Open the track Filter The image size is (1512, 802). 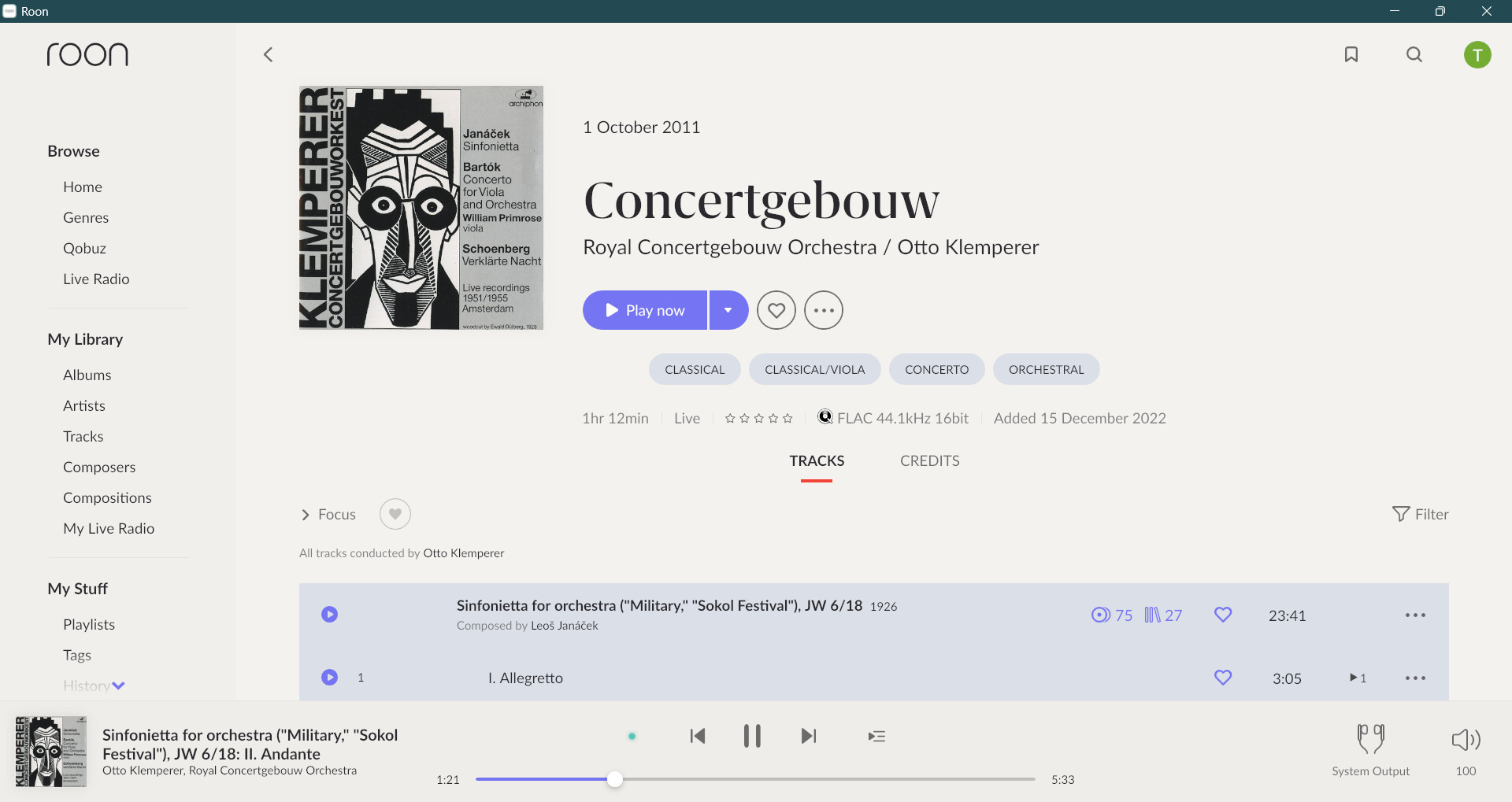tap(1421, 514)
